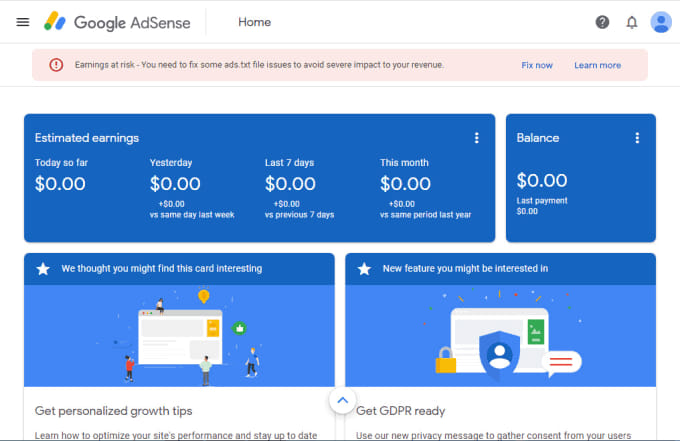Open the notifications bell

(631, 22)
